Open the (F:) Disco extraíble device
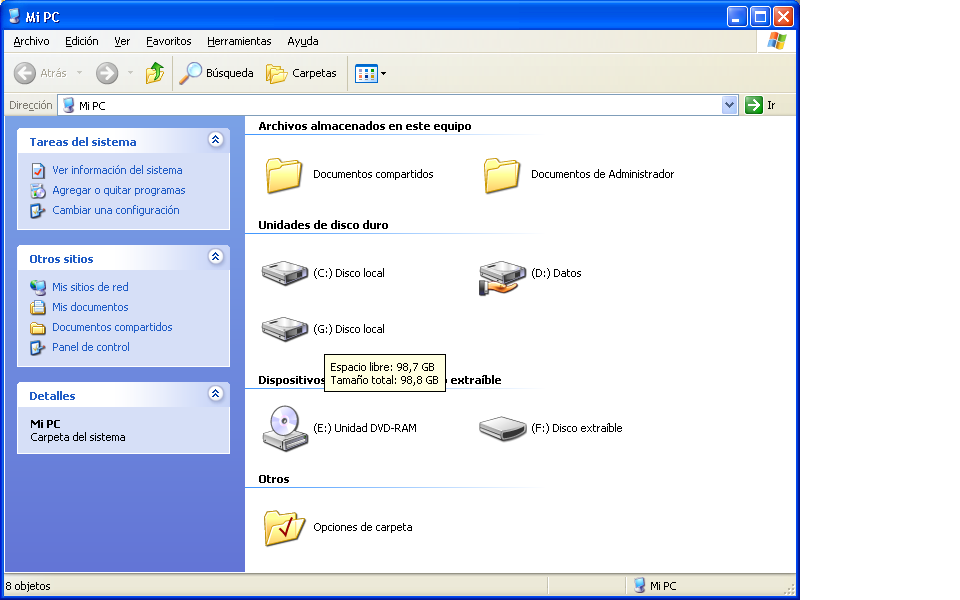The height and width of the screenshot is (600, 960). 503,427
